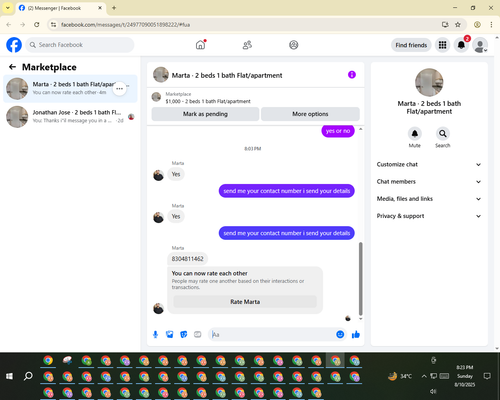Open the 34°C weather widget
The height and width of the screenshot is (400, 500).
click(400, 376)
